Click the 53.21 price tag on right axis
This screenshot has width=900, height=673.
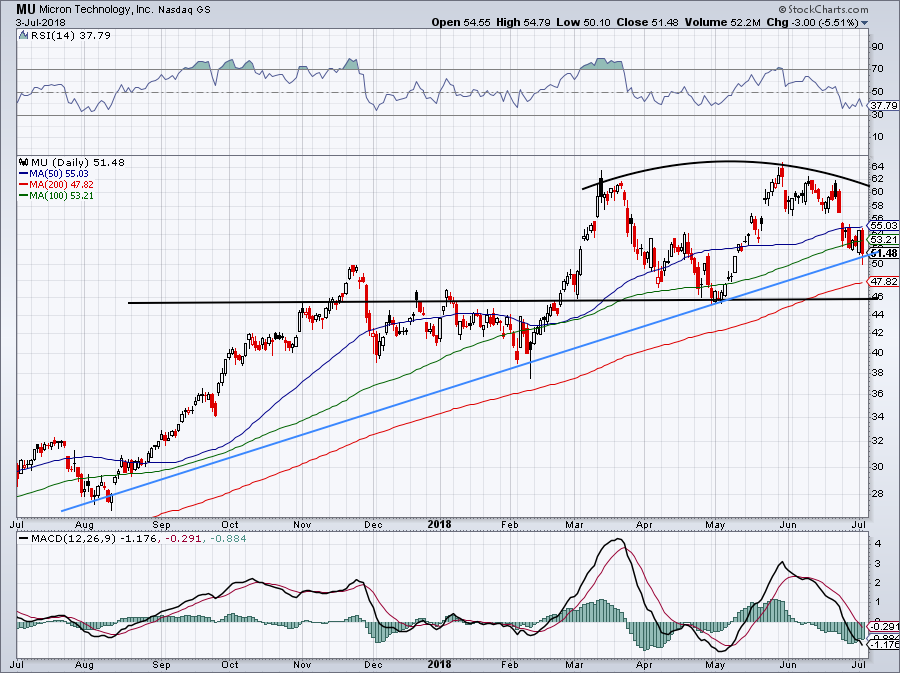(884, 239)
